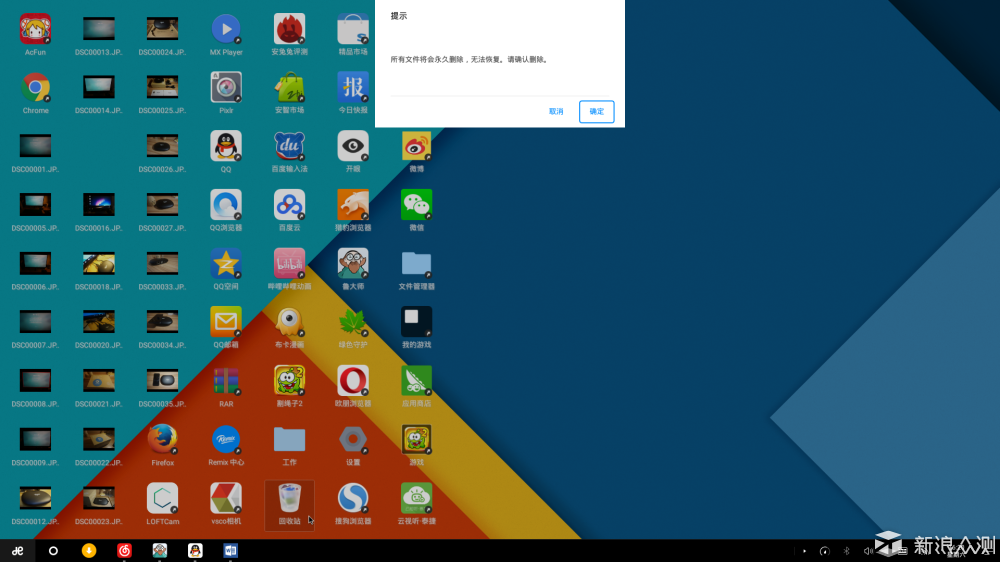Click 取消 to cancel the deletion
Image resolution: width=1000 pixels, height=562 pixels.
pos(556,112)
